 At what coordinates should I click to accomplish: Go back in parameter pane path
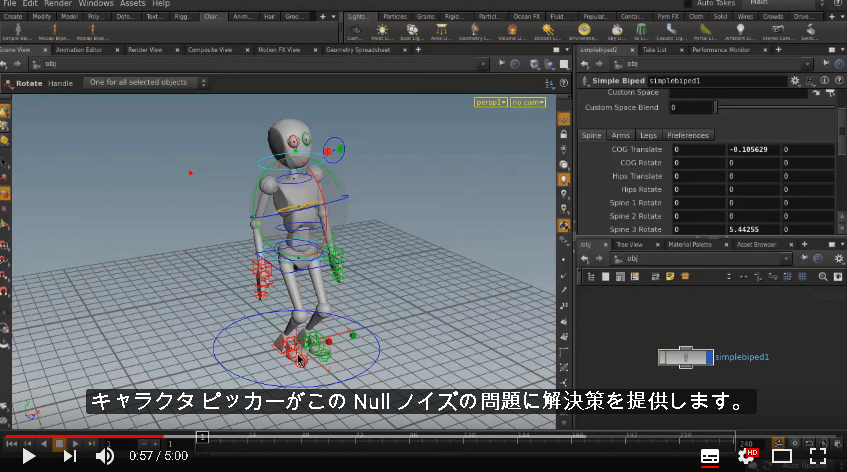click(x=584, y=64)
